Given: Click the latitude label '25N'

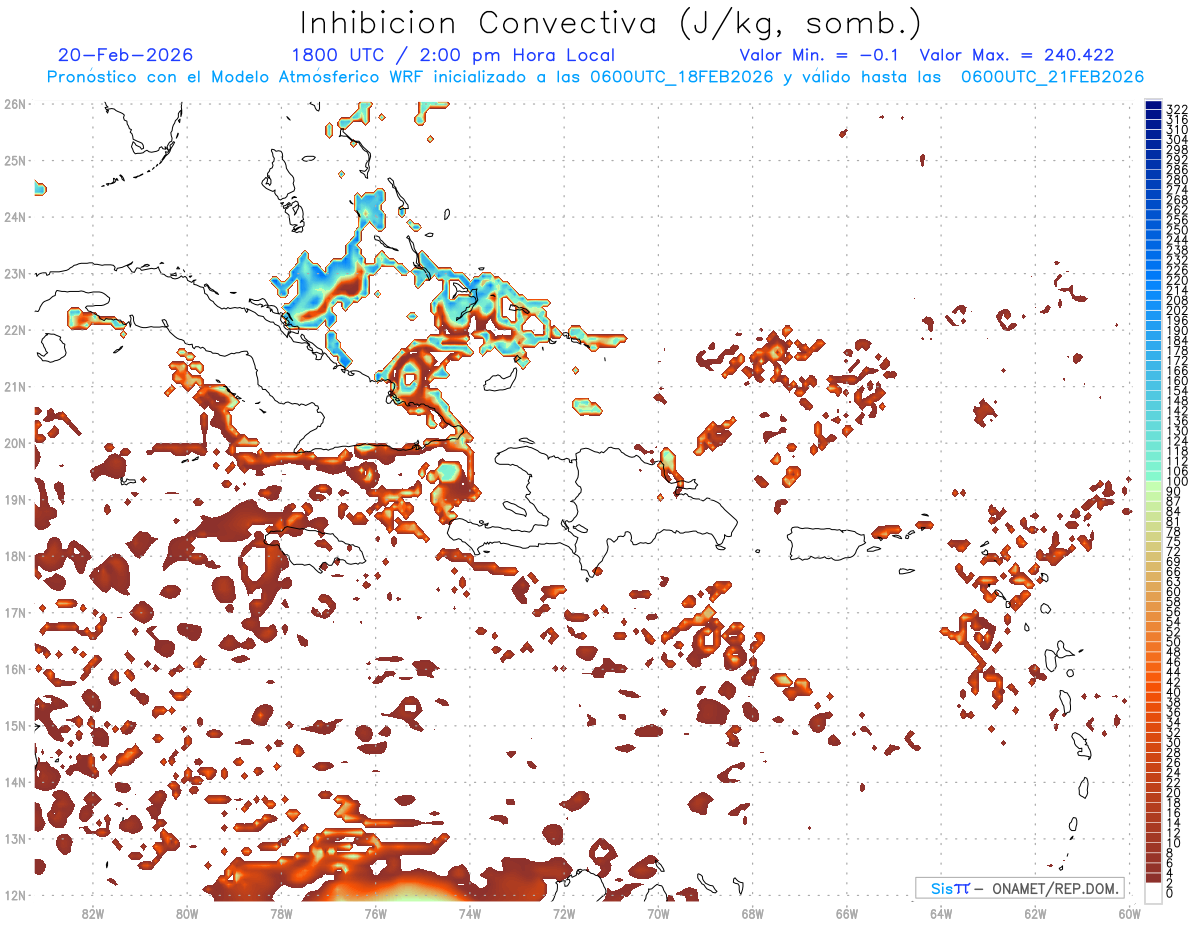Looking at the screenshot, I should 14,161.
